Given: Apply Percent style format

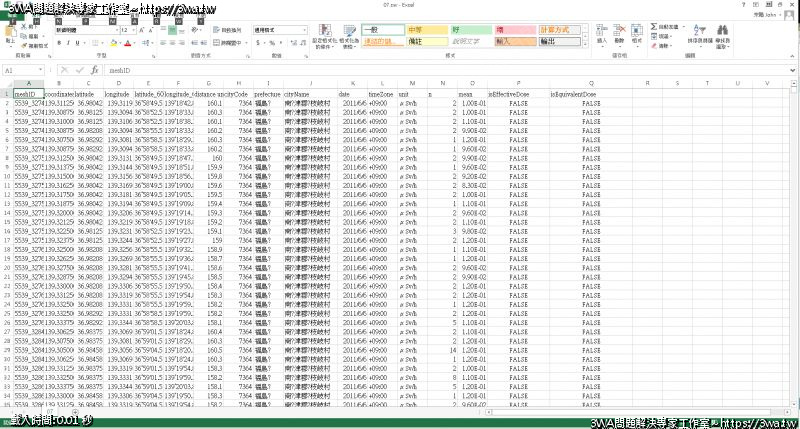Looking at the screenshot, I should [272, 43].
